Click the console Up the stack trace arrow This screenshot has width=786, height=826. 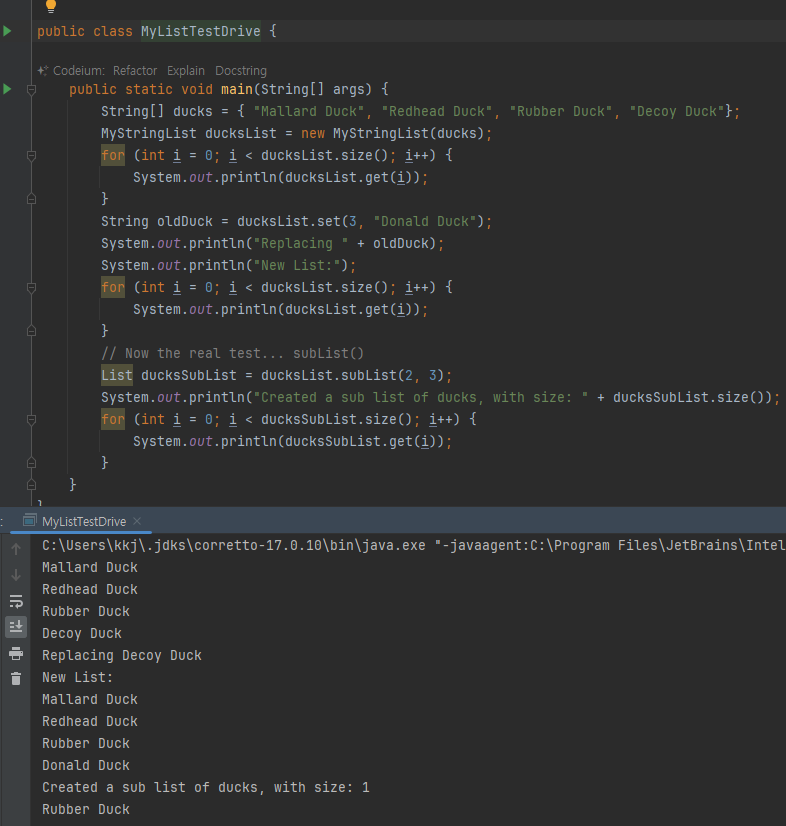click(16, 549)
